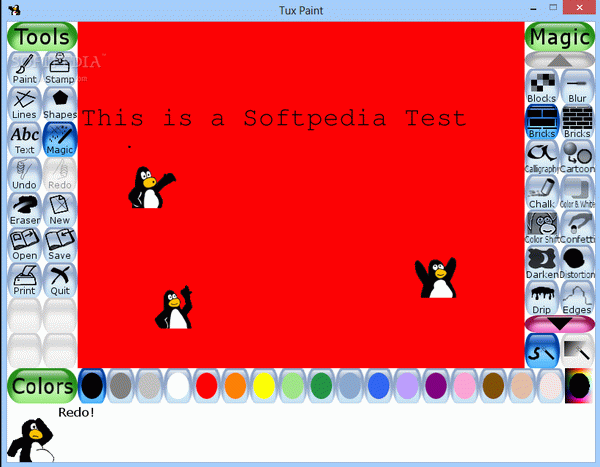Pick the sky blue color swatch
The image size is (600, 467).
click(x=350, y=386)
